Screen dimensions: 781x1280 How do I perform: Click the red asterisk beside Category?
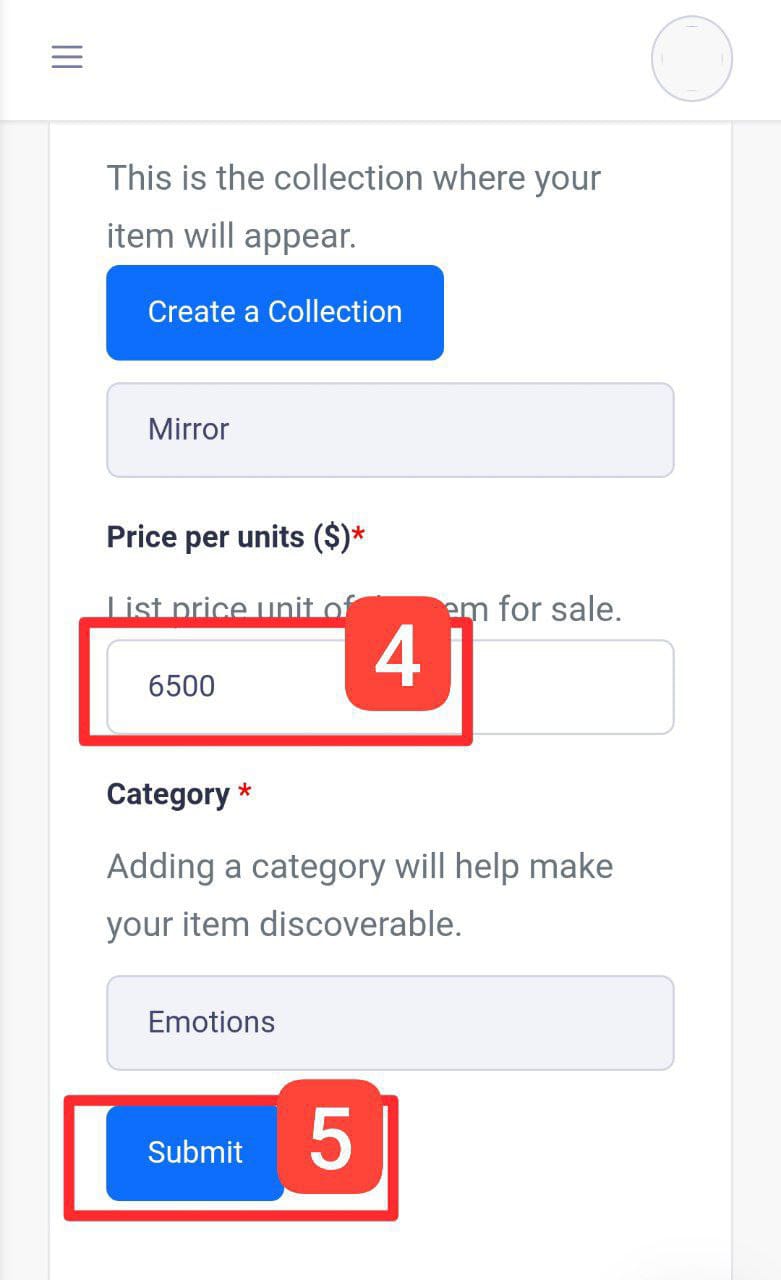[245, 793]
